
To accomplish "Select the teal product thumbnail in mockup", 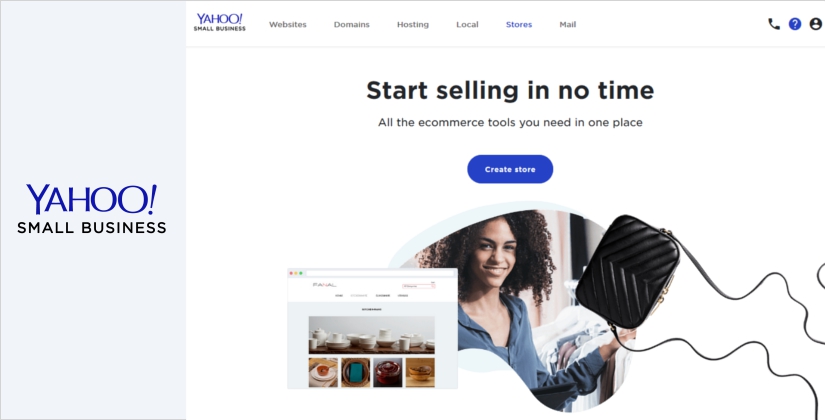I will 355,373.
